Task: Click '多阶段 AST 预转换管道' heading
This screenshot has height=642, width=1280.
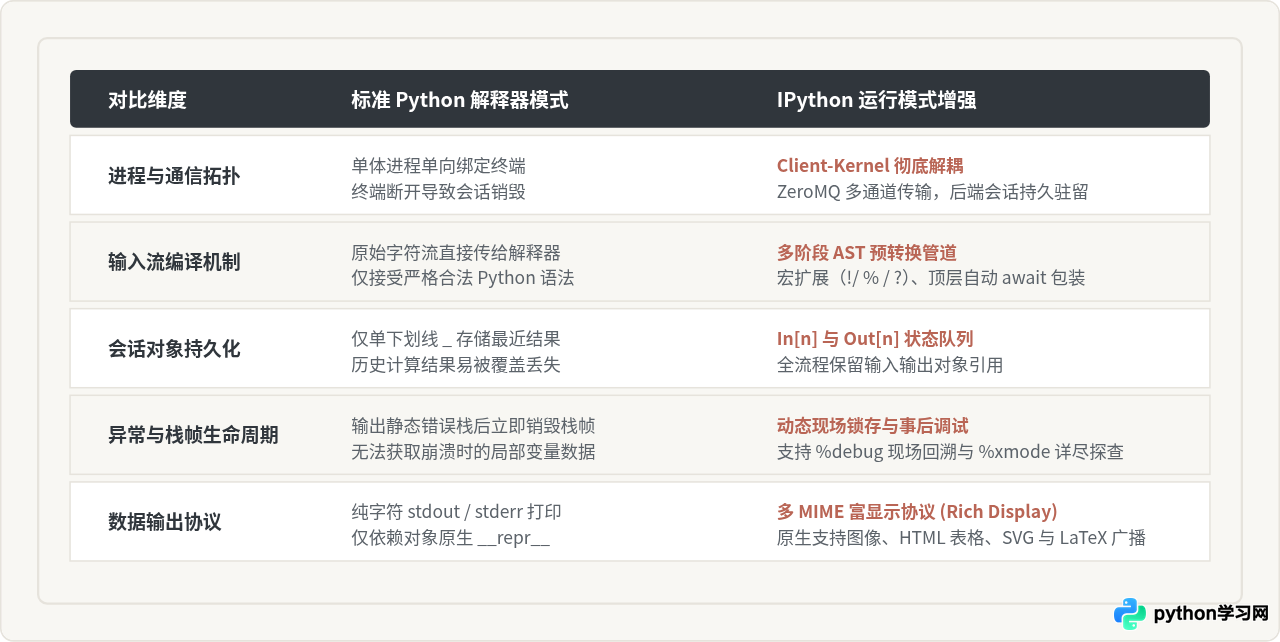Action: click(x=867, y=252)
